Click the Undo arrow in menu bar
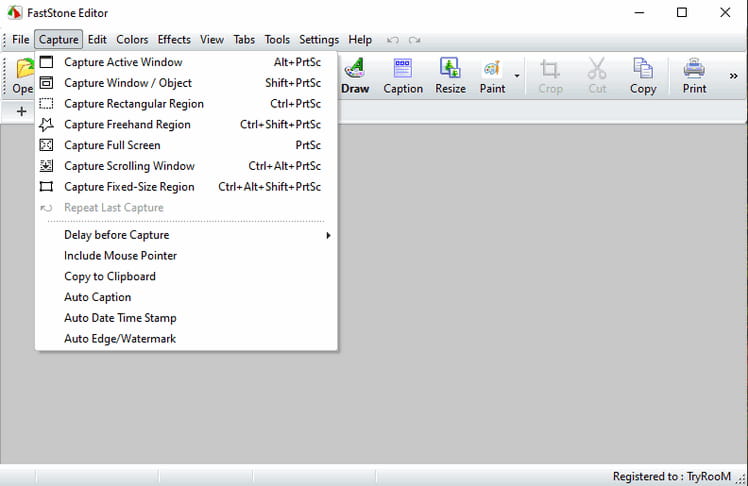Image resolution: width=748 pixels, height=486 pixels. [393, 40]
